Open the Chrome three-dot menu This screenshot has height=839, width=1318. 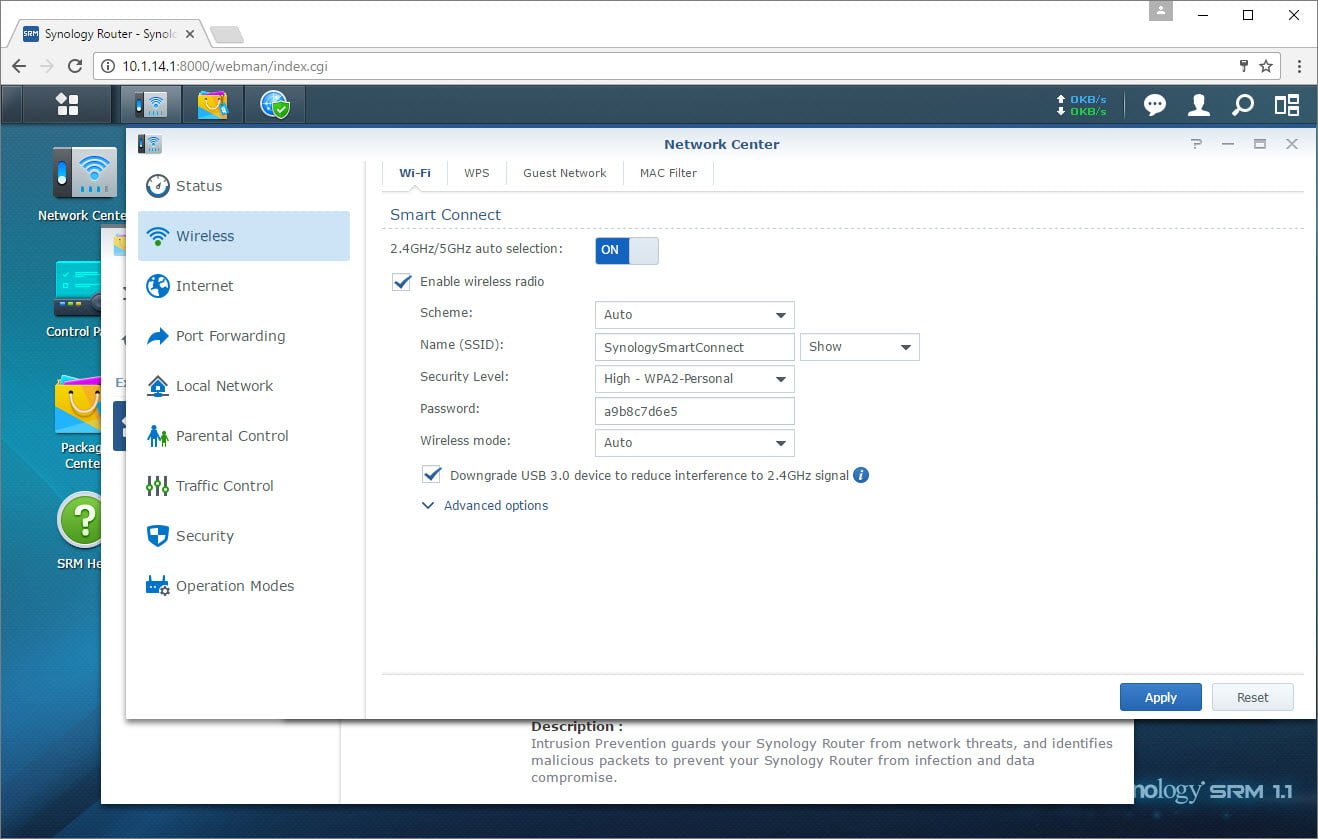pos(1299,66)
